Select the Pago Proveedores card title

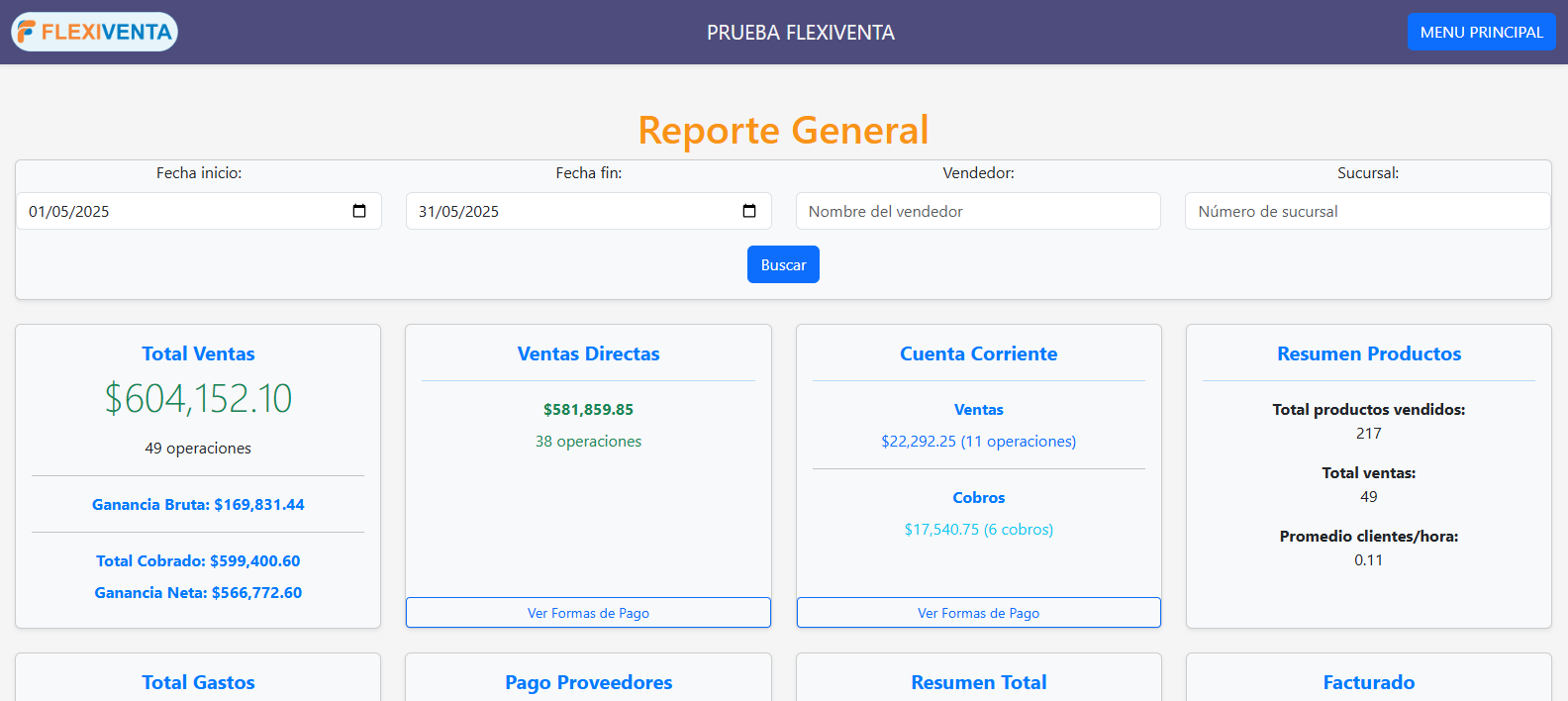point(588,682)
